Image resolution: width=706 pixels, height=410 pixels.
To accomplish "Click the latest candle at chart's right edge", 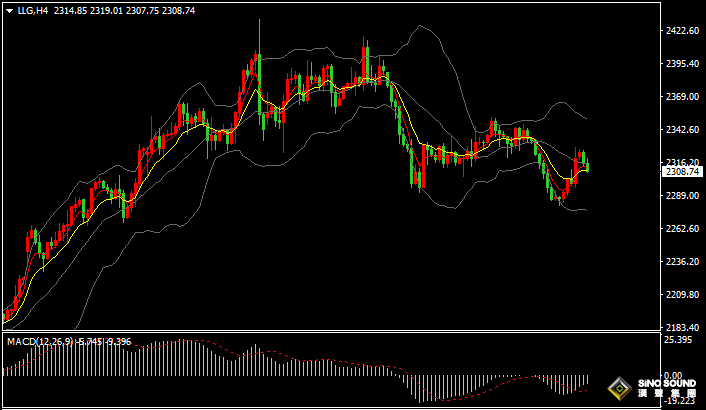I will pyautogui.click(x=588, y=165).
